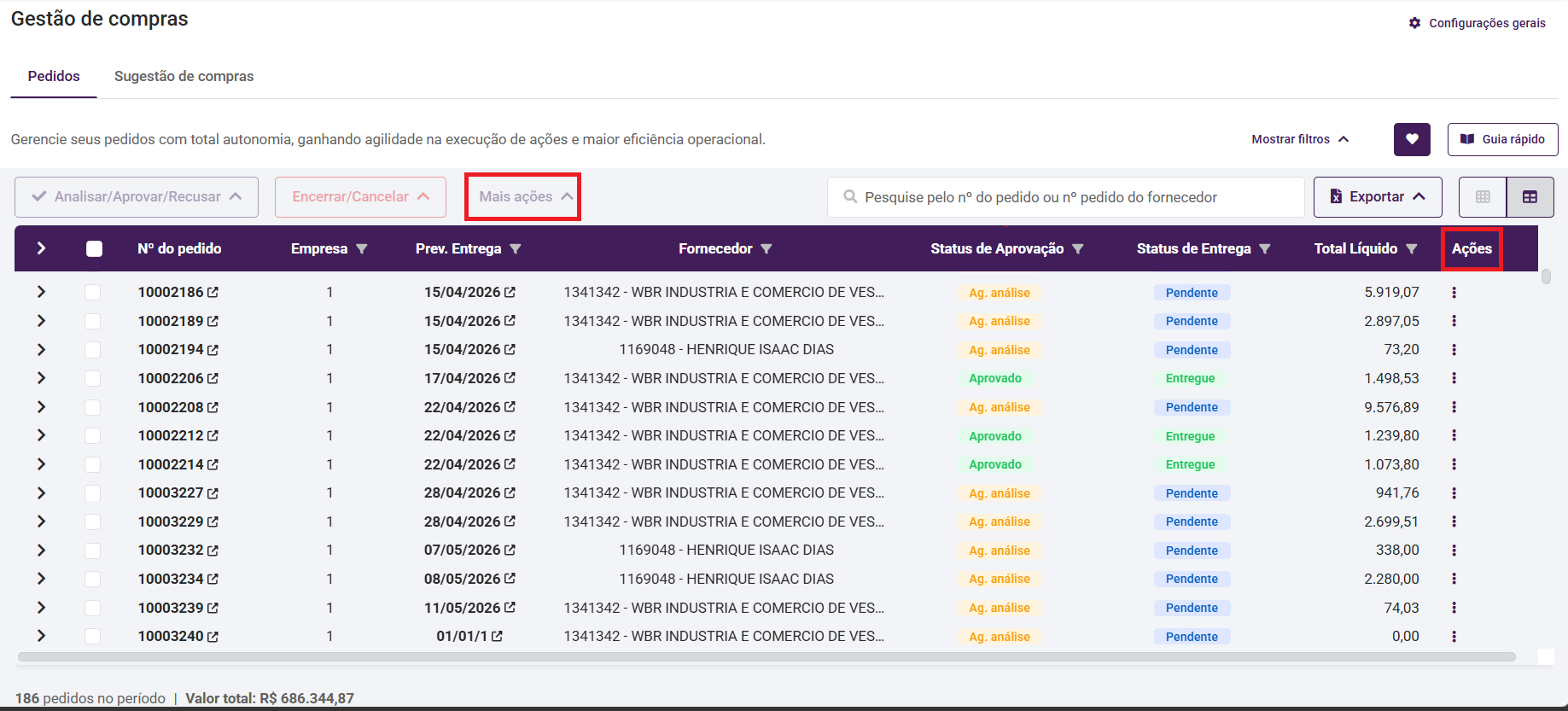The width and height of the screenshot is (1568, 711).
Task: Switch to the Pedidos tab
Action: pyautogui.click(x=54, y=76)
